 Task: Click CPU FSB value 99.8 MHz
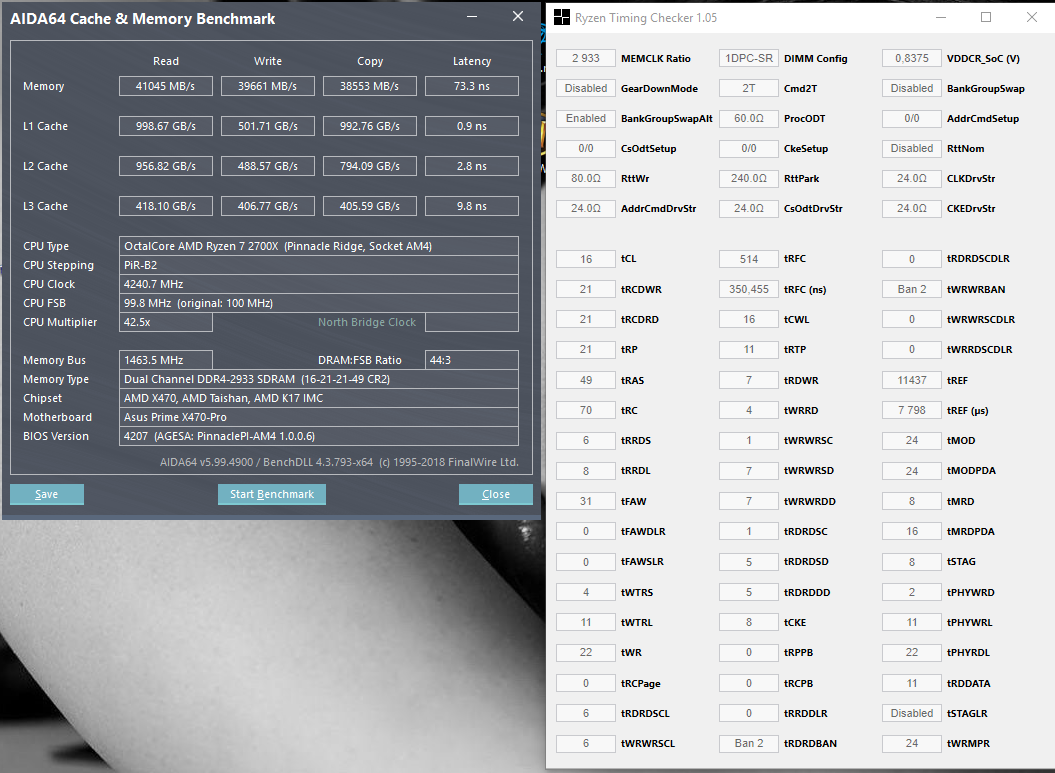319,303
